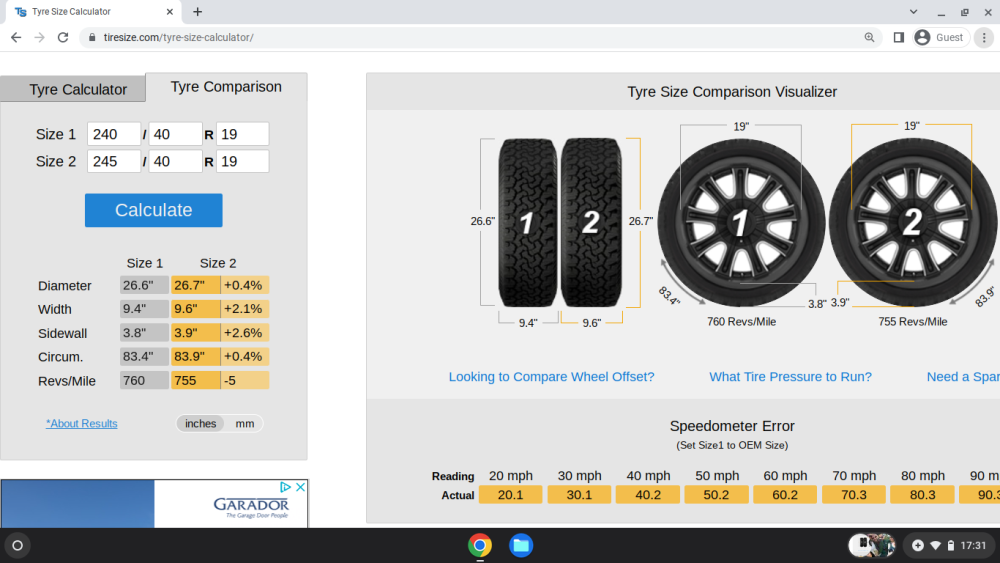Click the phone hub thumbnail in shelf
The image size is (1000, 563).
(x=872, y=545)
